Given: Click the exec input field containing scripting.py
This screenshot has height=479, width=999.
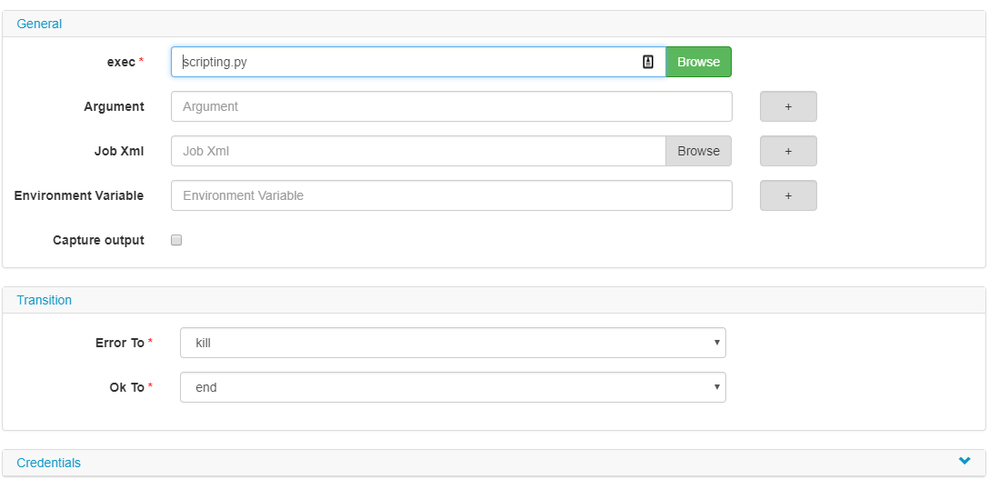Looking at the screenshot, I should pyautogui.click(x=405, y=62).
